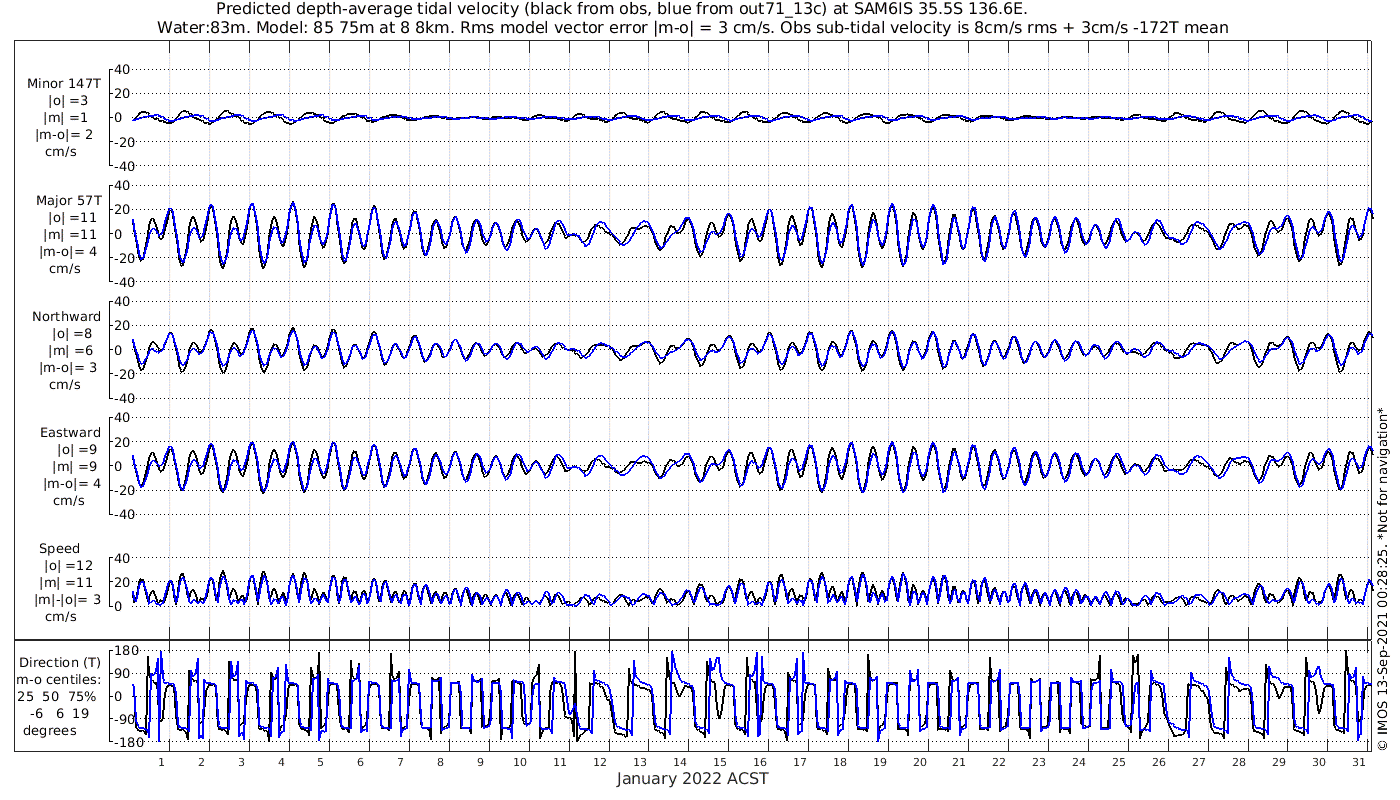This screenshot has width=1400, height=800.
Task: Click the "|m-o|= 2" value under Minor
Action: tap(66, 134)
